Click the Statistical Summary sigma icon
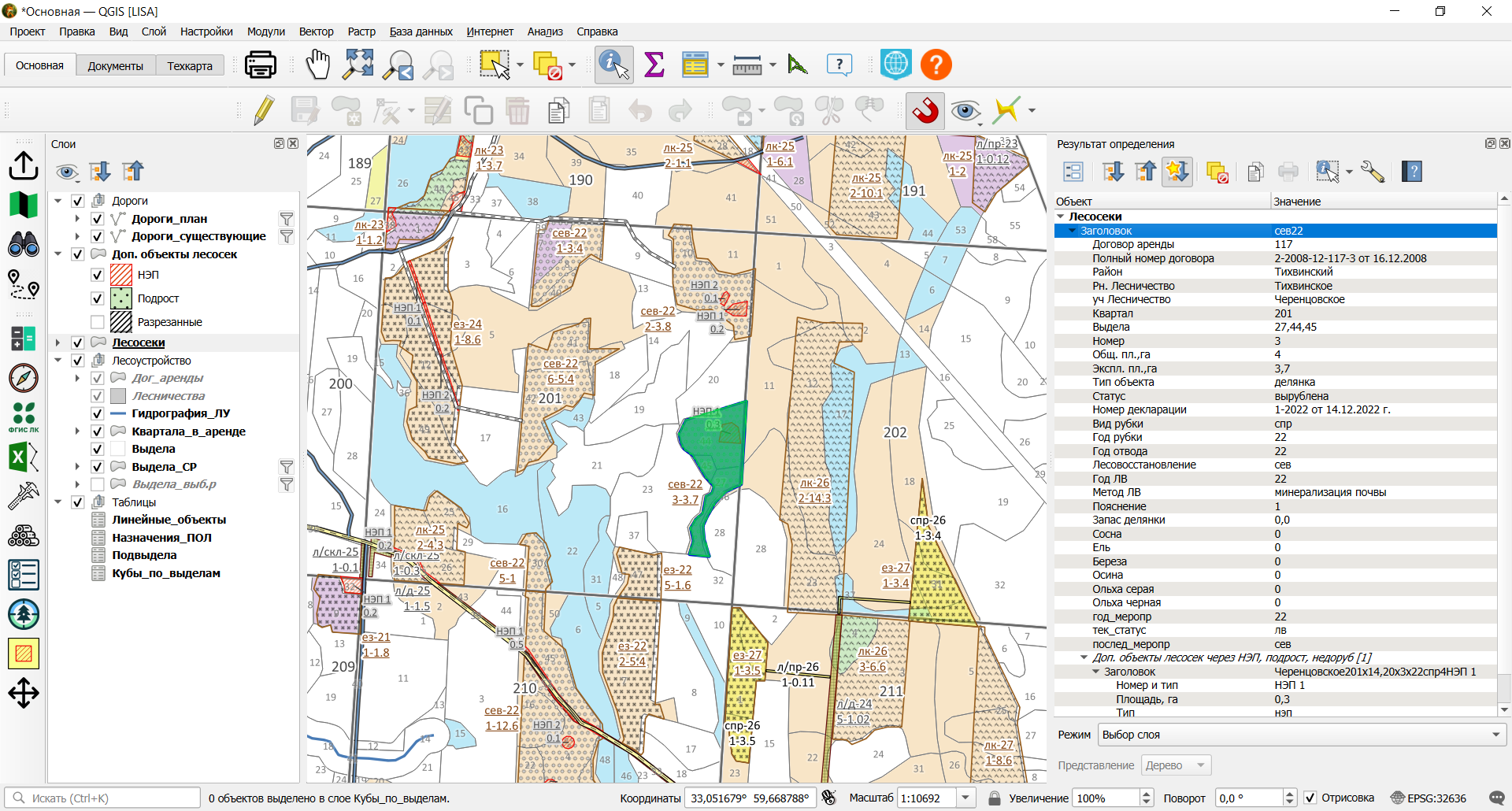Screen dimensions: 1512x811 654,65
